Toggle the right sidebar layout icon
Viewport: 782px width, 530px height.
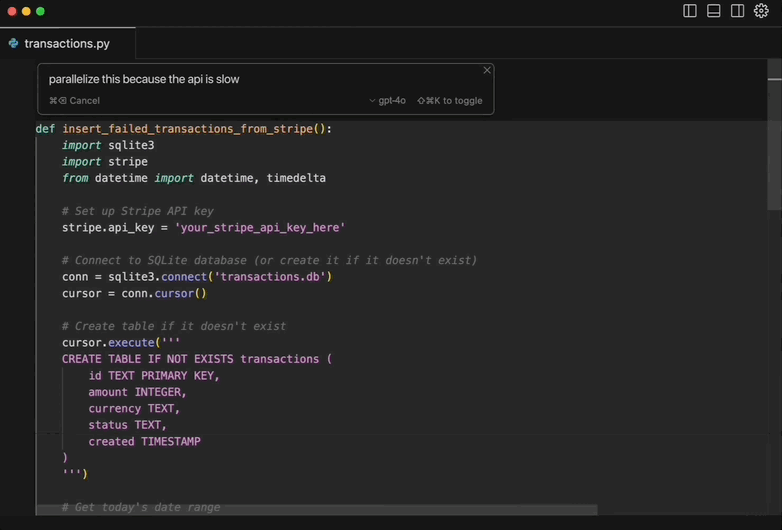[737, 11]
